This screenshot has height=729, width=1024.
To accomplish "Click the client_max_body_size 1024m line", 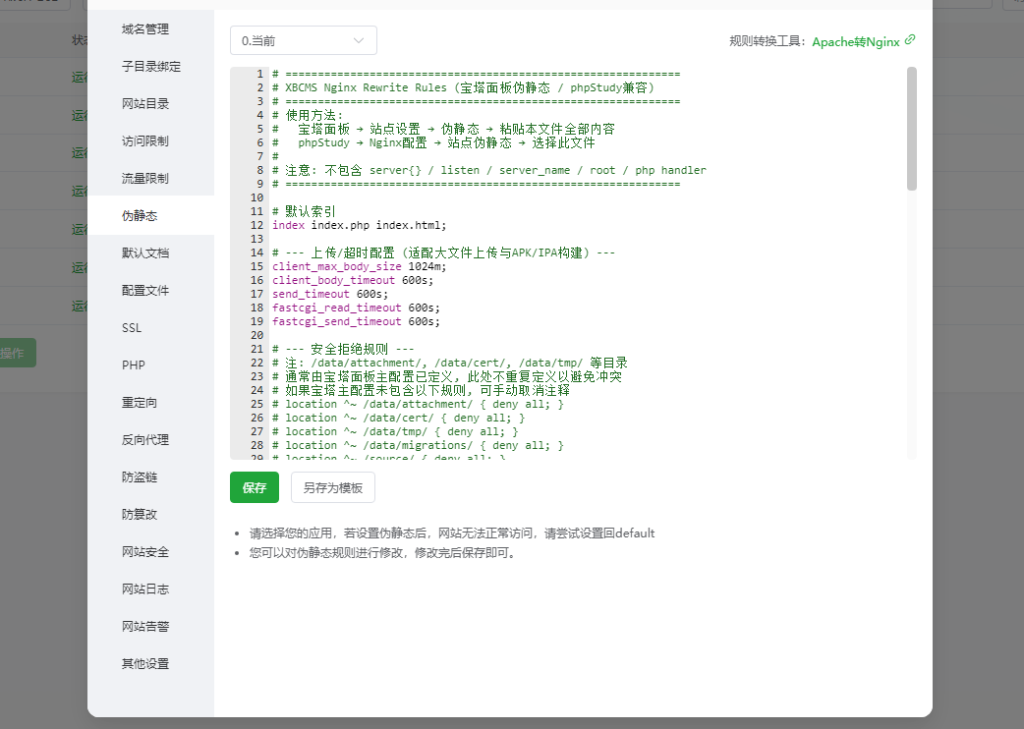I will [359, 267].
